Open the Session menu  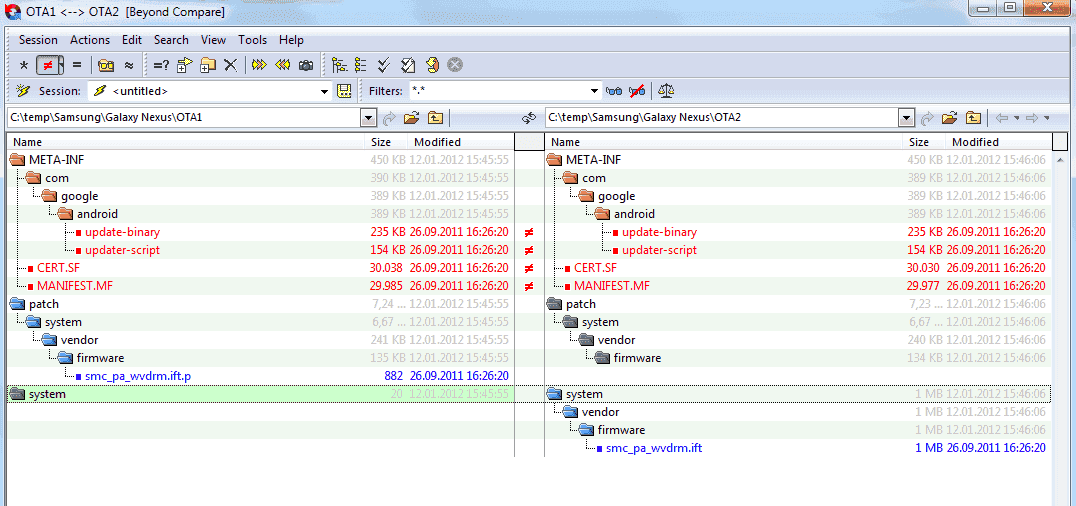tap(38, 40)
